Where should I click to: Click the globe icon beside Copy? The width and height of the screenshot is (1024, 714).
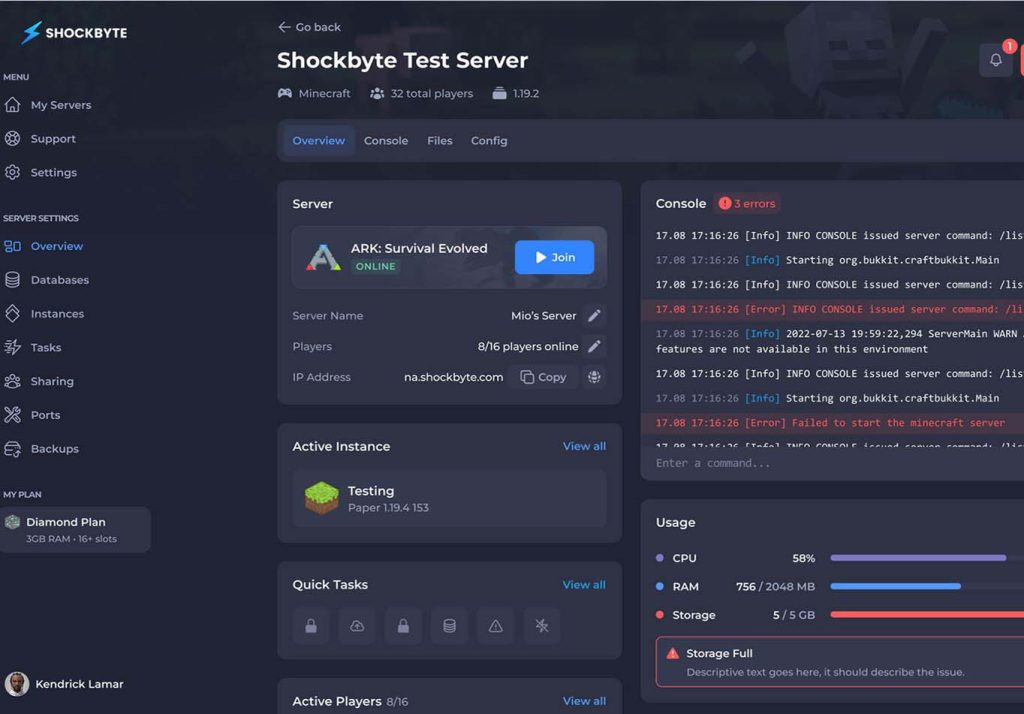pyautogui.click(x=594, y=377)
